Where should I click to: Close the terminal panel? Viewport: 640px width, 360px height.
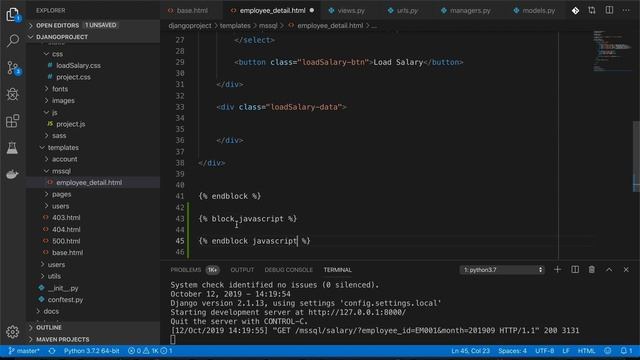(626, 269)
